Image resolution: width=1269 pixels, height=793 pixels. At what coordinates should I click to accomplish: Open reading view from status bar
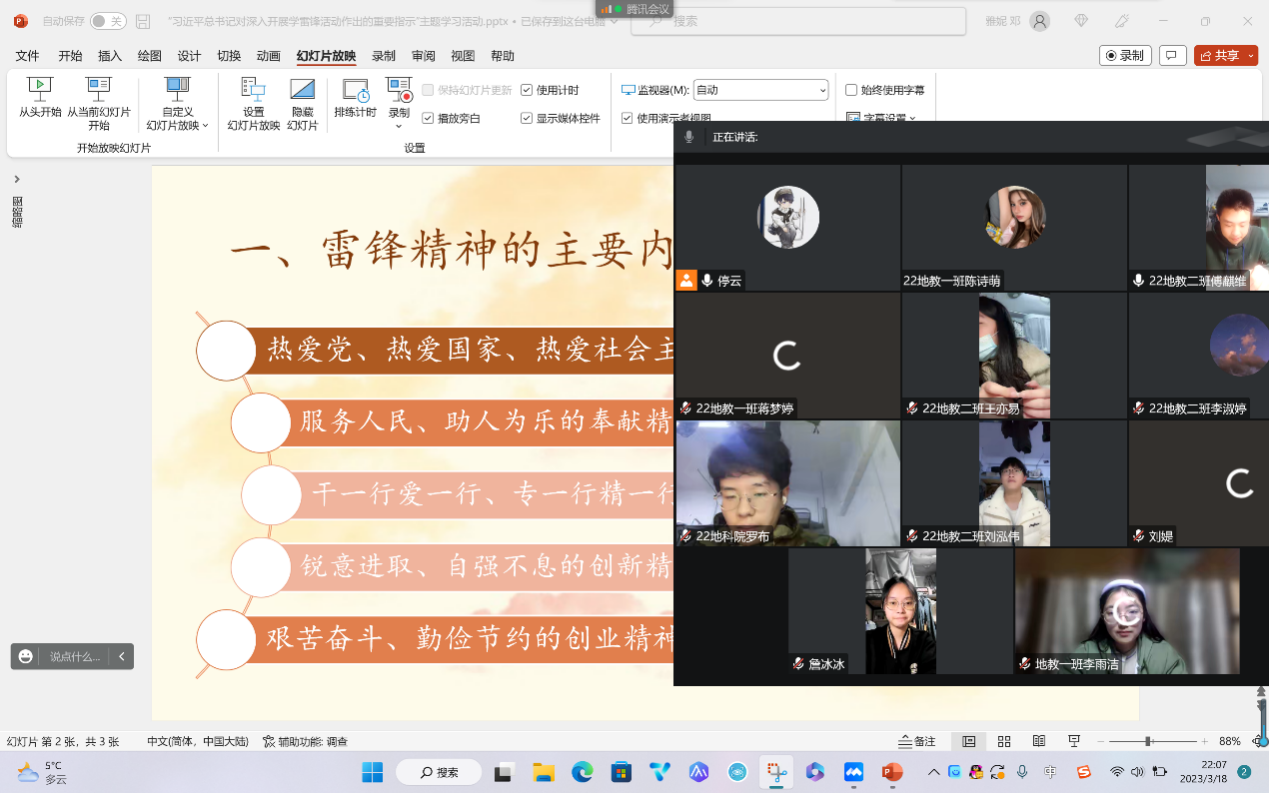point(1039,741)
